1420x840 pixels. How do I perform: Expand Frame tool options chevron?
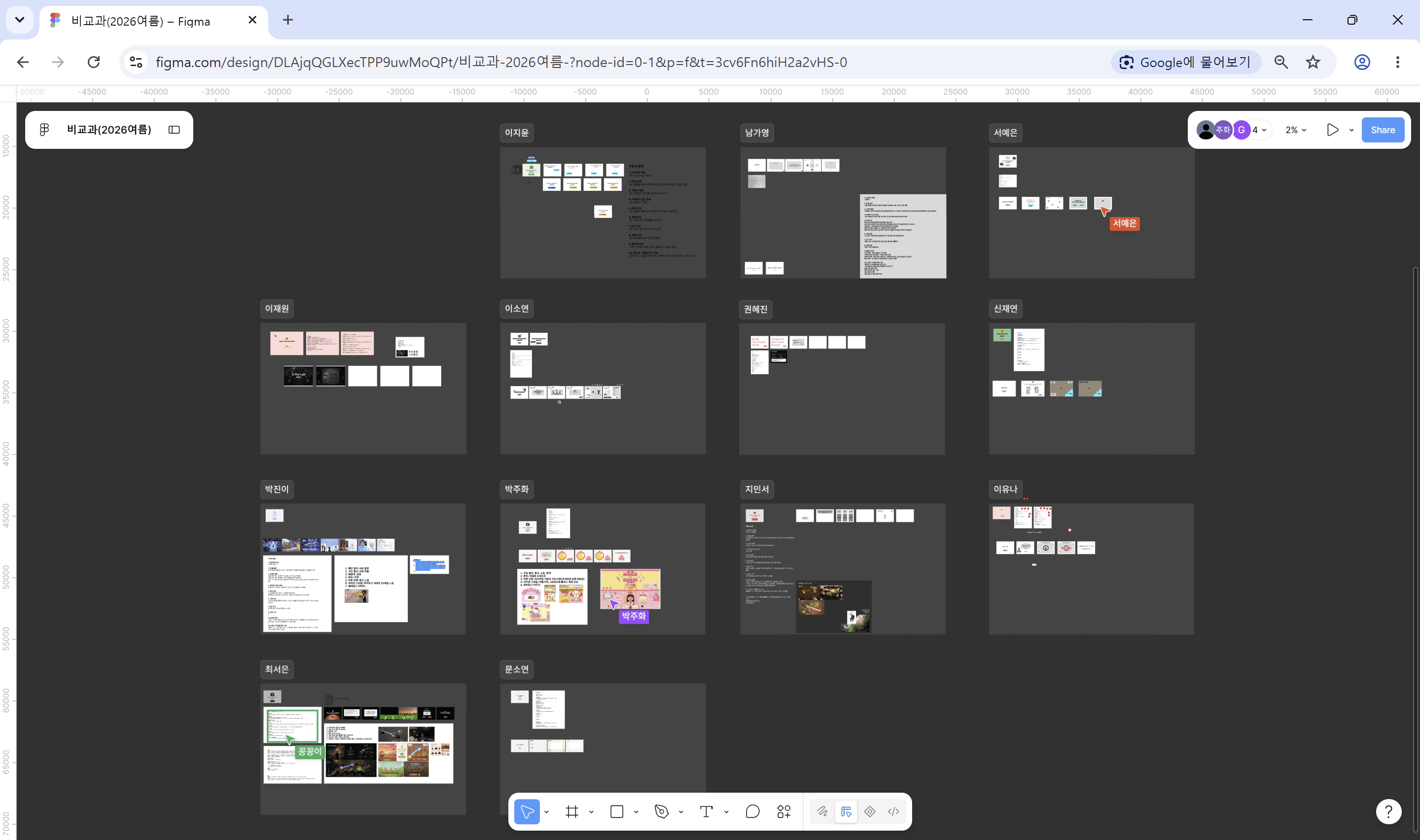[x=592, y=812]
